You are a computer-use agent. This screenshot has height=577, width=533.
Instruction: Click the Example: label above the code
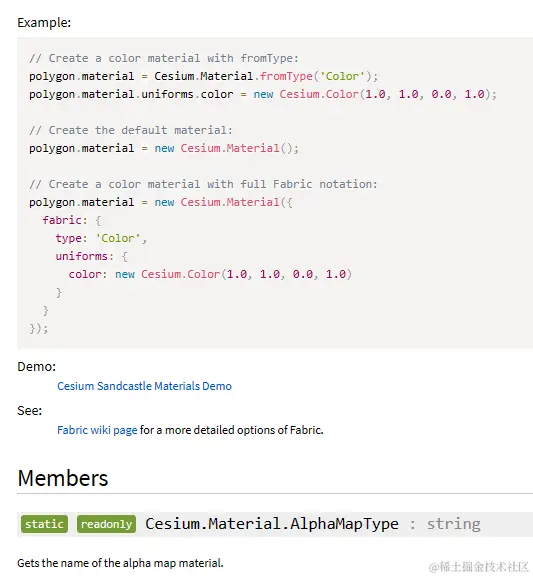44,22
